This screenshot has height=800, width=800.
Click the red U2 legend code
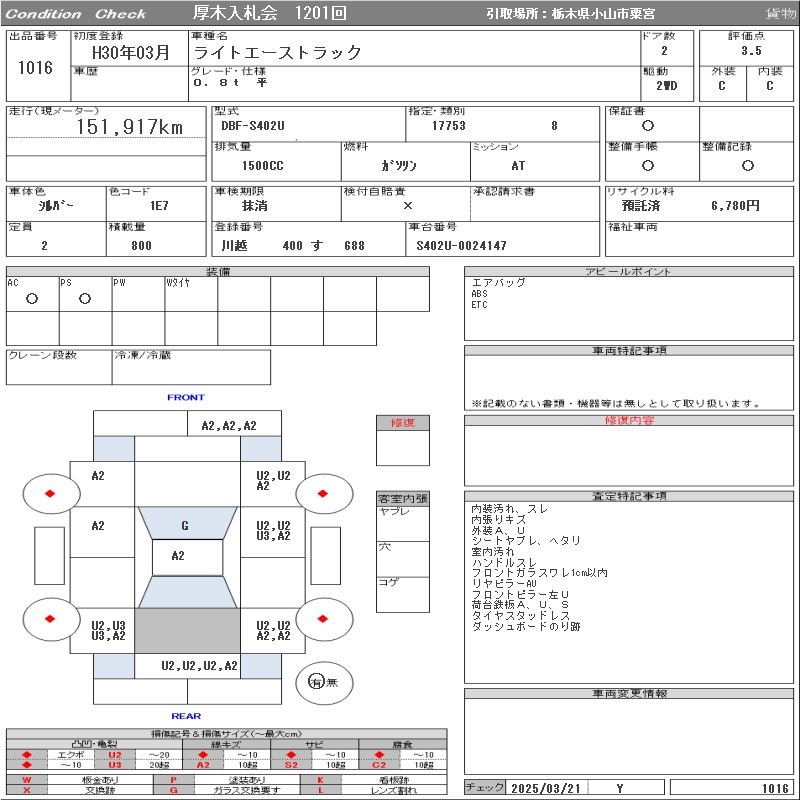115,755
